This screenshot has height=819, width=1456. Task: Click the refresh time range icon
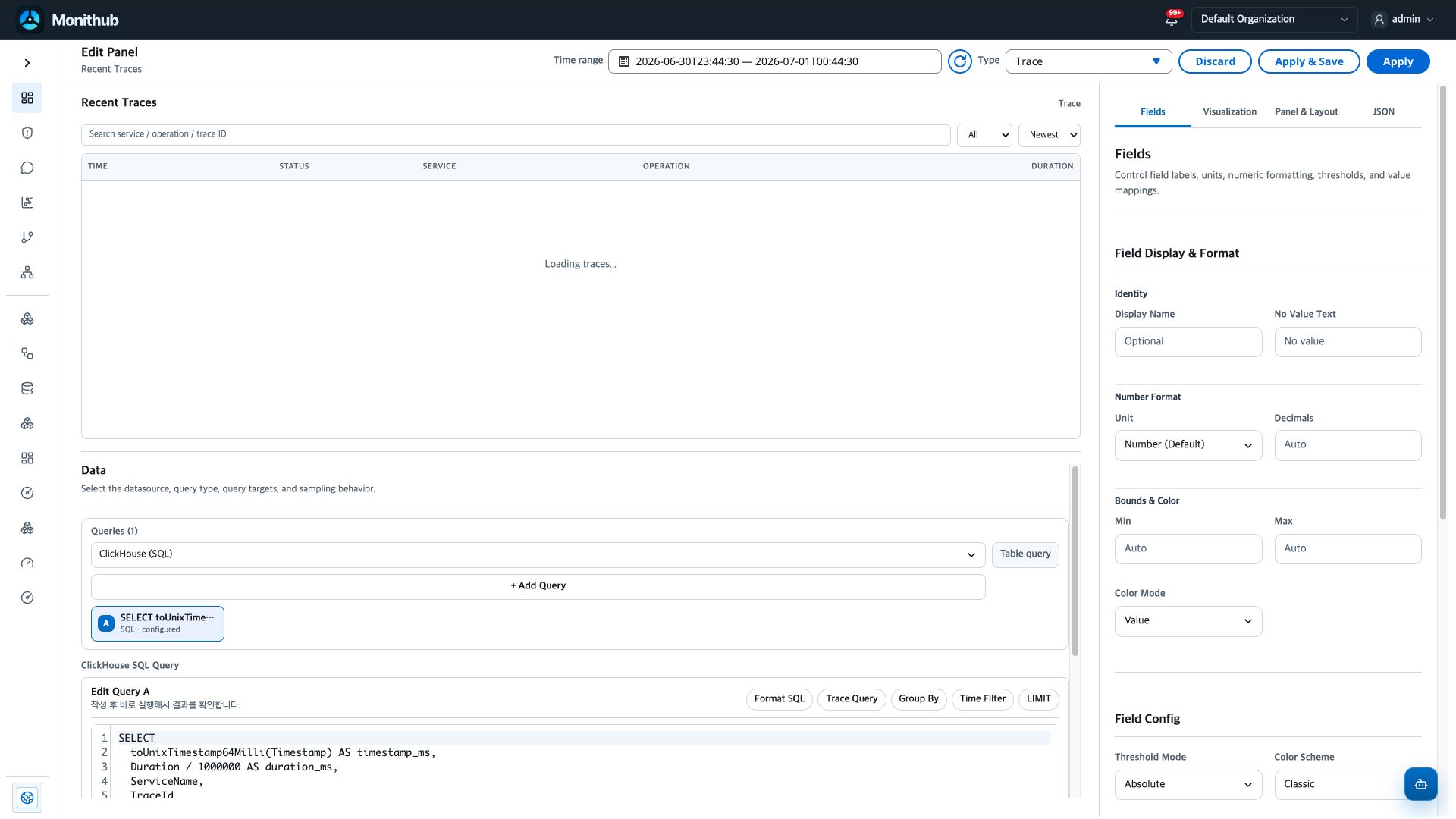pyautogui.click(x=959, y=61)
